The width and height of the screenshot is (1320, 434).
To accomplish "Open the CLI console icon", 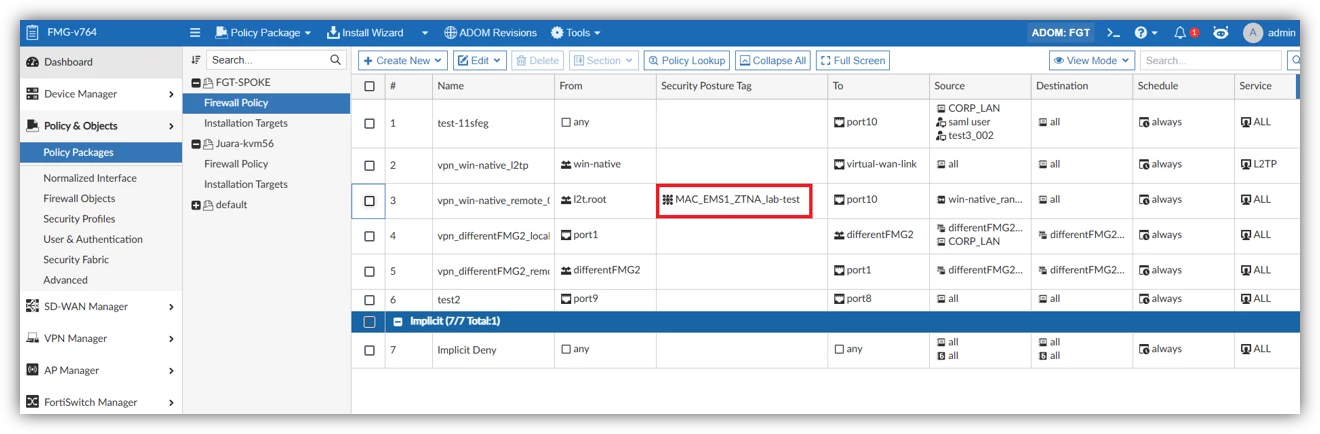I will (1113, 33).
